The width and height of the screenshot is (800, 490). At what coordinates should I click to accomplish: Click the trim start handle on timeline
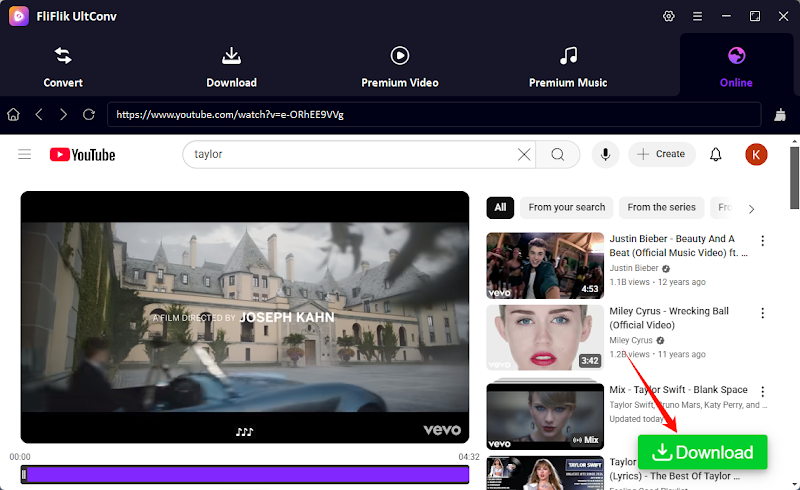click(x=23, y=475)
